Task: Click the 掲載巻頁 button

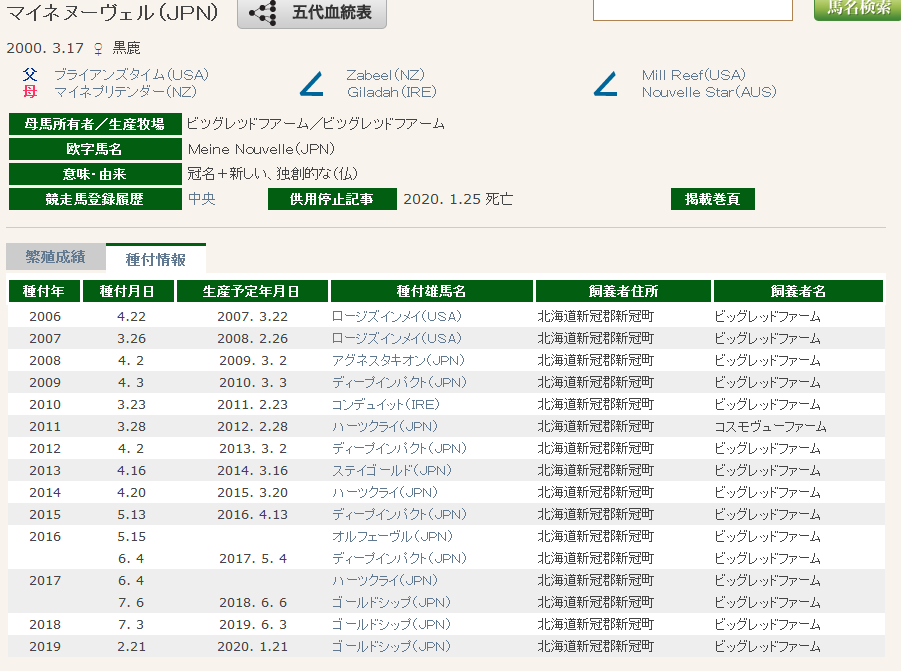Action: click(x=712, y=199)
